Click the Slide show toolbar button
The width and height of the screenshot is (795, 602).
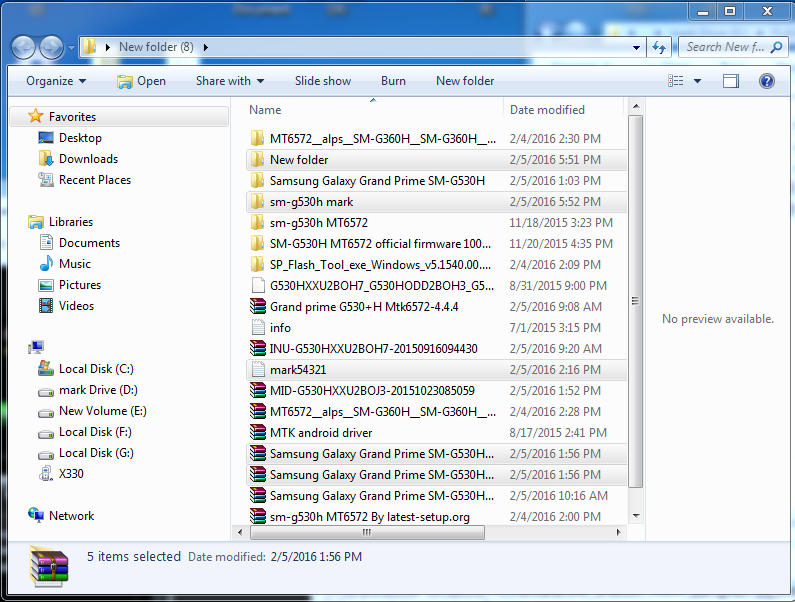coord(323,81)
